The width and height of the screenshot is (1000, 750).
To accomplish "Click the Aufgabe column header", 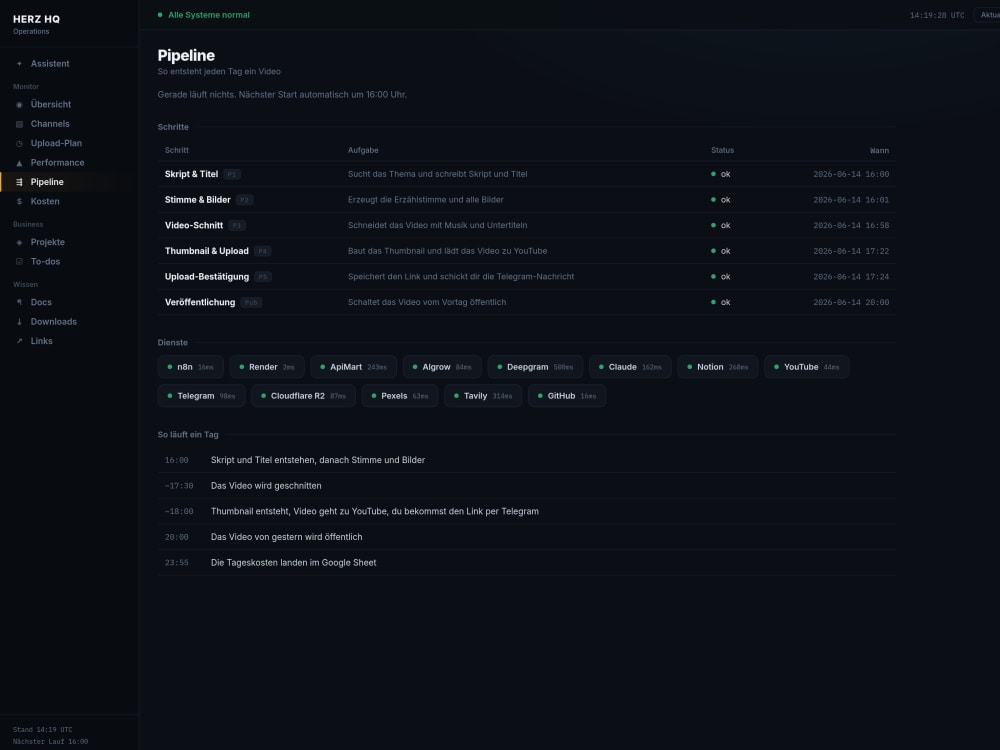I will 363,151.
